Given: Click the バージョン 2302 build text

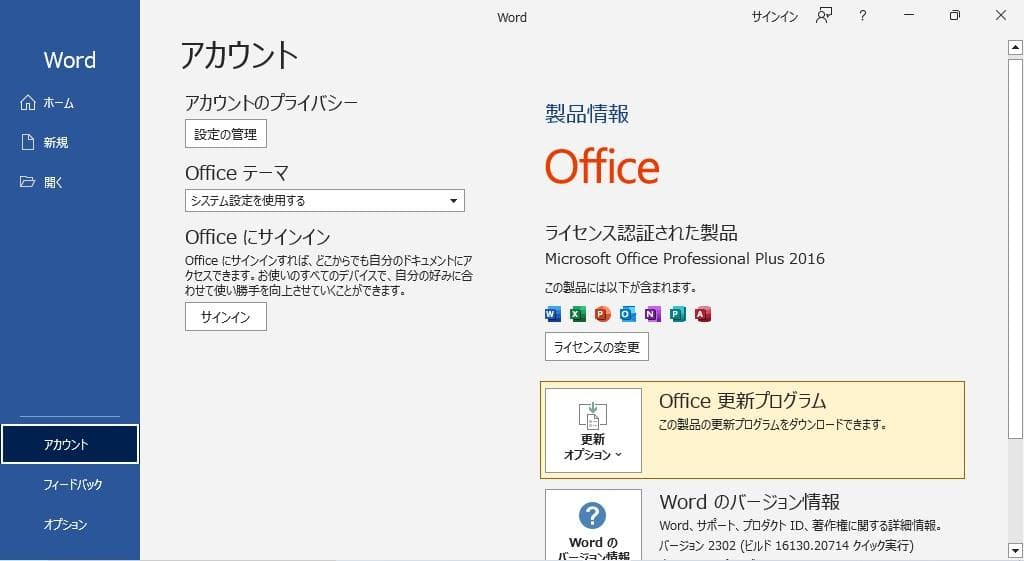Looking at the screenshot, I should (786, 545).
